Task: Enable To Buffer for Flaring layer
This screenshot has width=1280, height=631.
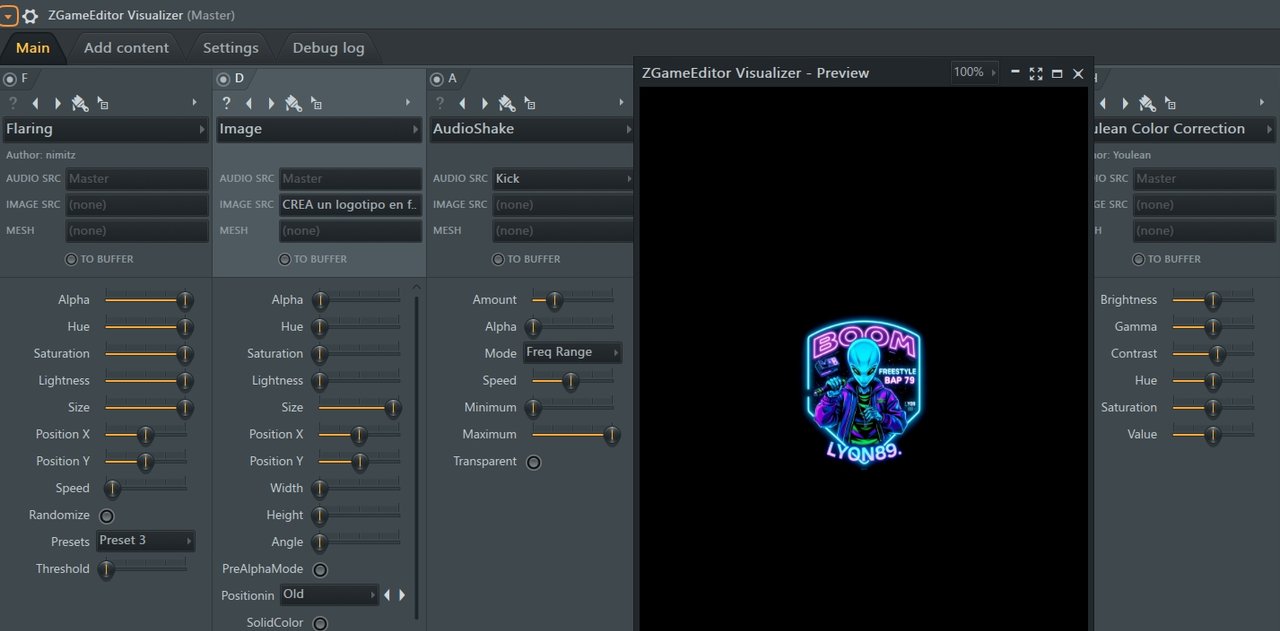Action: click(71, 259)
